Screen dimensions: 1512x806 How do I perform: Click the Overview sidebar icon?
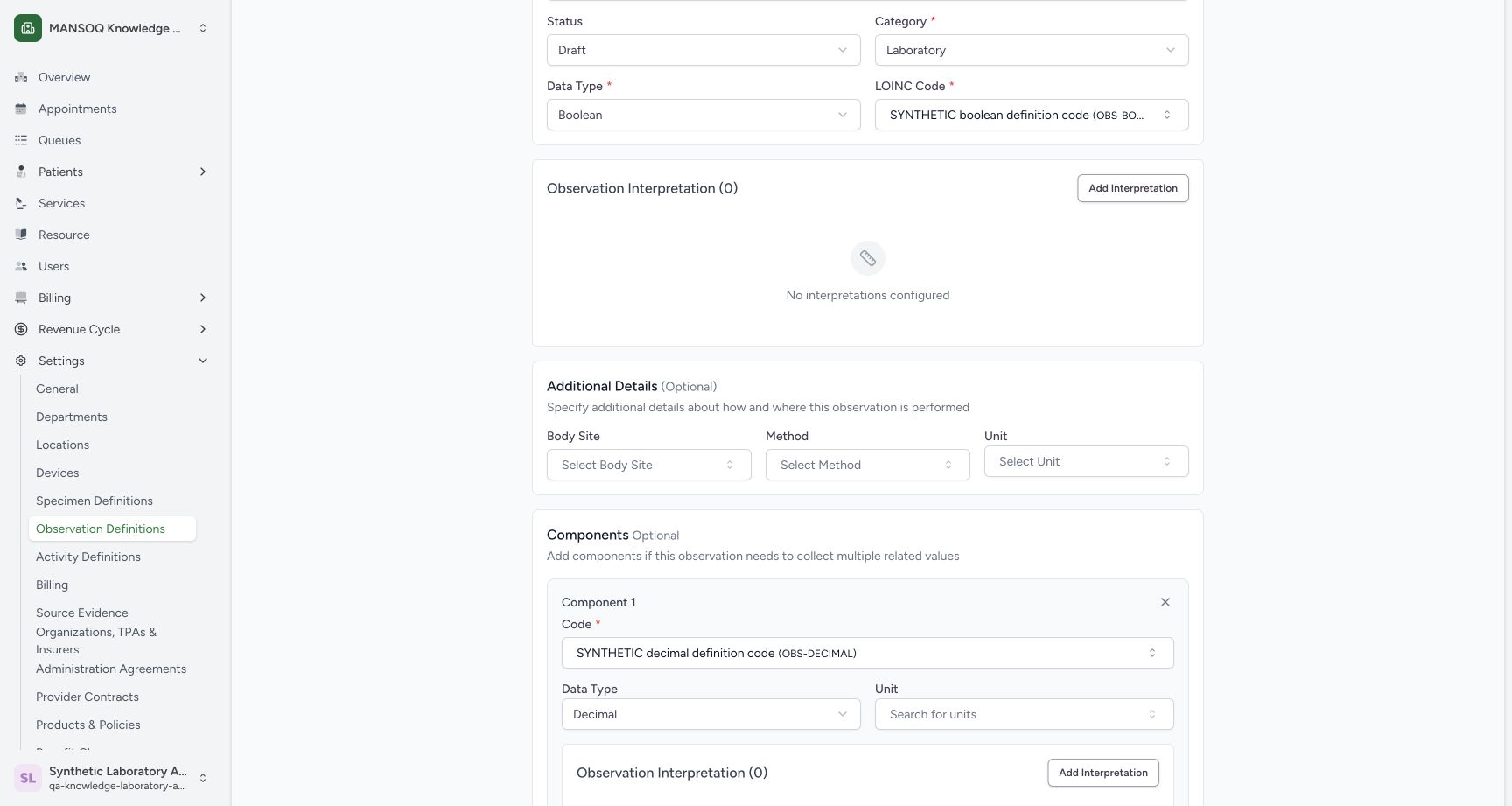coord(21,77)
